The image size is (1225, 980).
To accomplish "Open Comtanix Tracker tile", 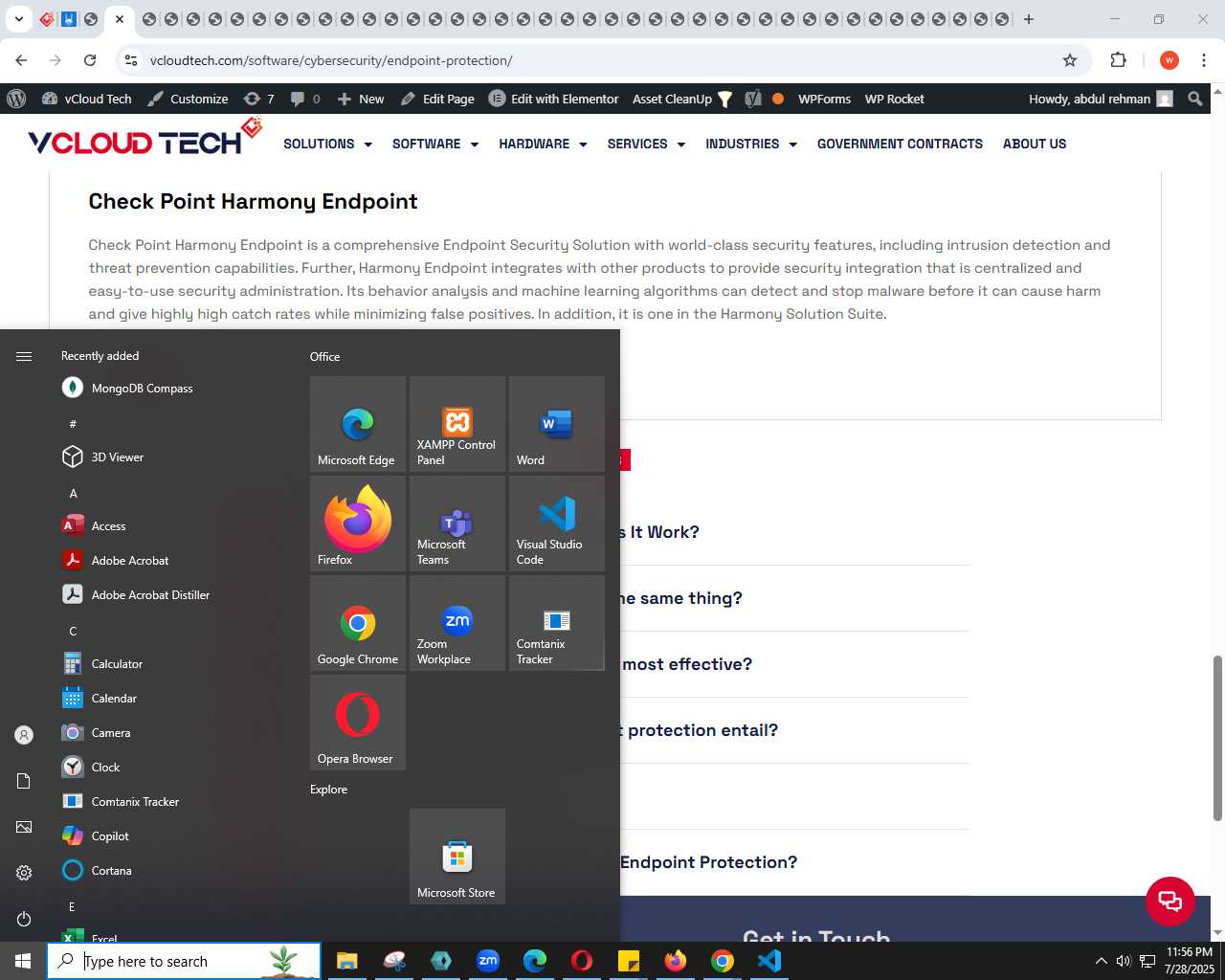I will (557, 622).
